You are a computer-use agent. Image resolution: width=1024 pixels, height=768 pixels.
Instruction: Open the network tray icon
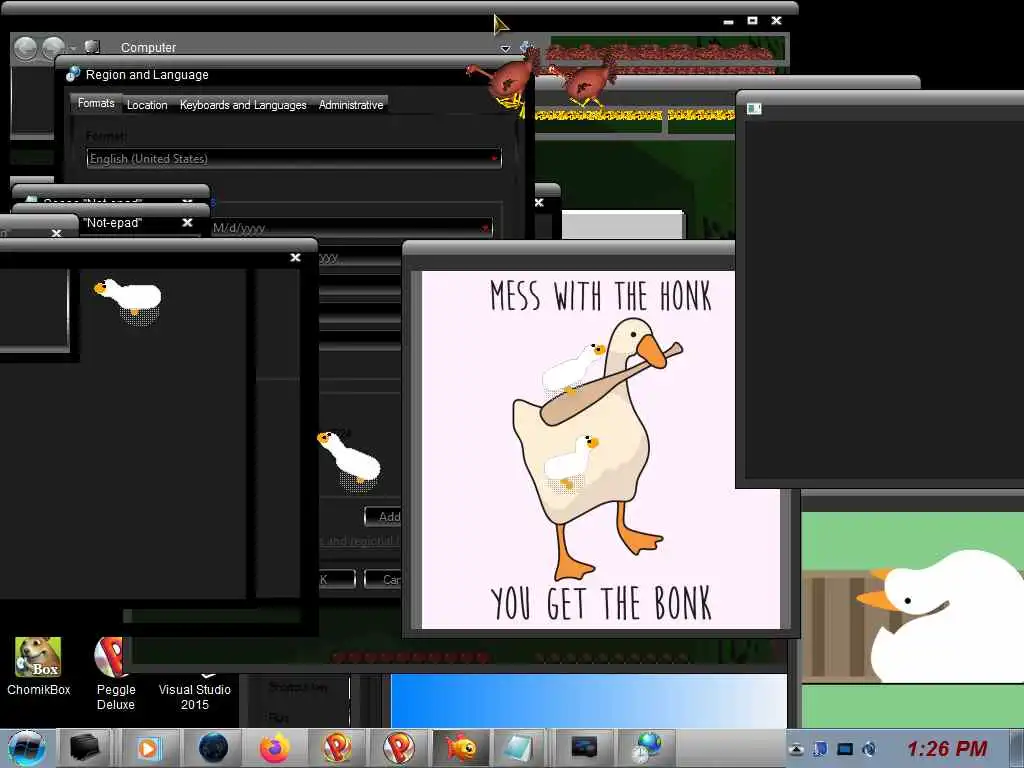click(845, 749)
